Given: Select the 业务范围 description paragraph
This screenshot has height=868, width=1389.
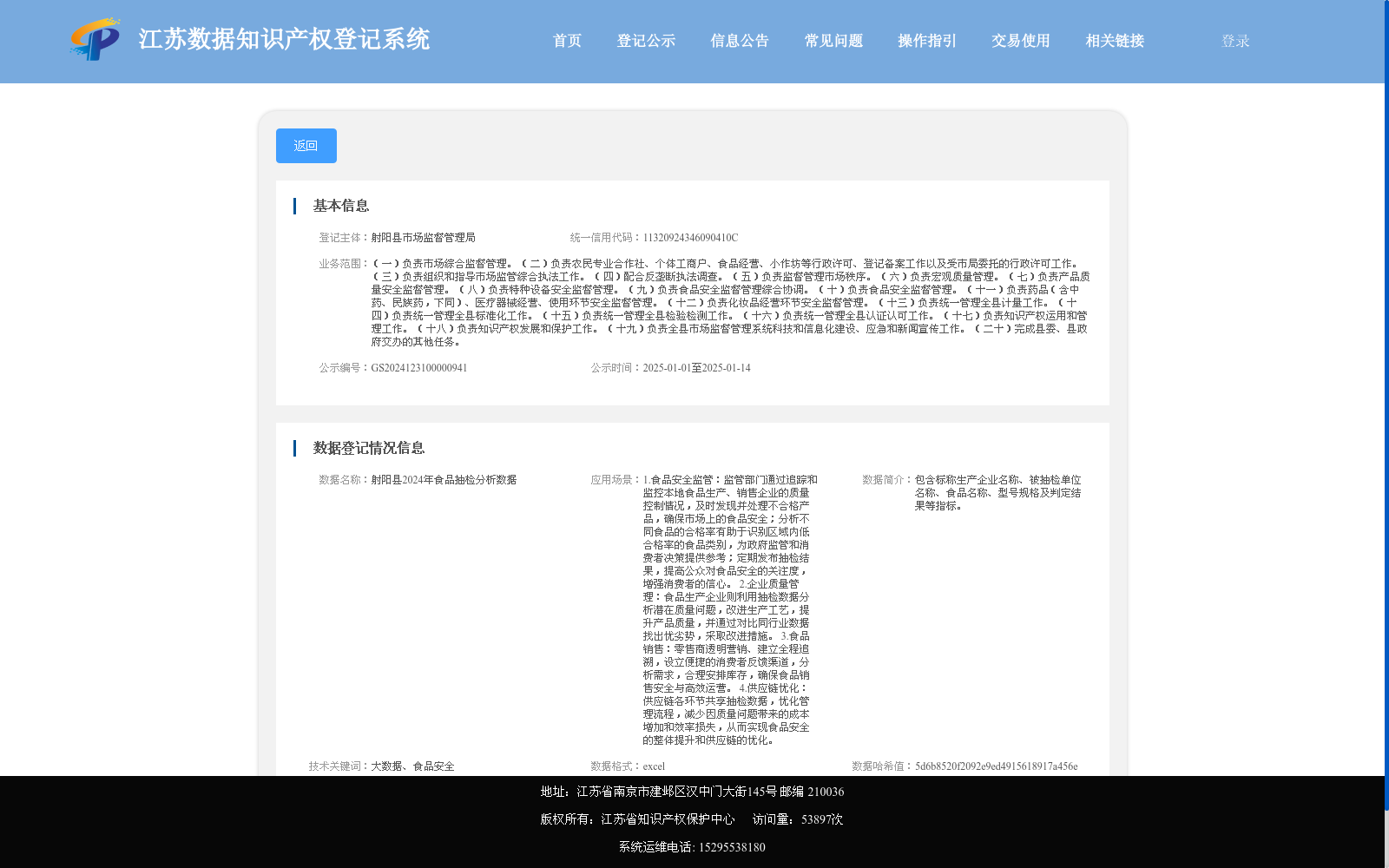Looking at the screenshot, I should pyautogui.click(x=730, y=303).
